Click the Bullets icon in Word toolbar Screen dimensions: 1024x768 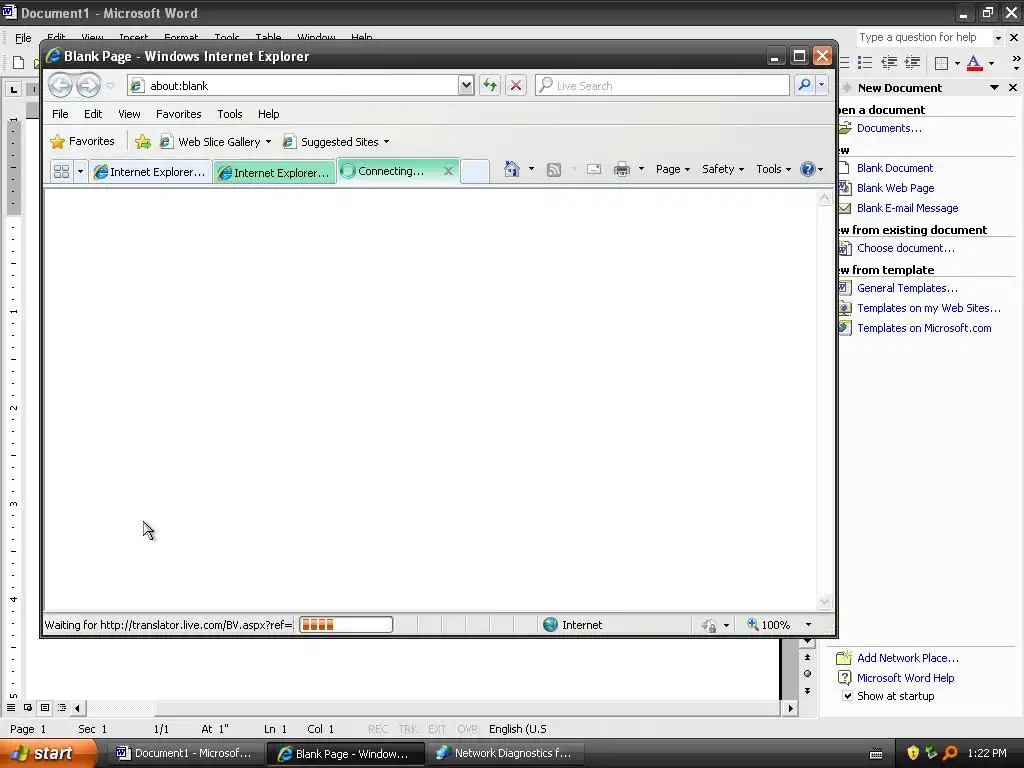point(865,63)
